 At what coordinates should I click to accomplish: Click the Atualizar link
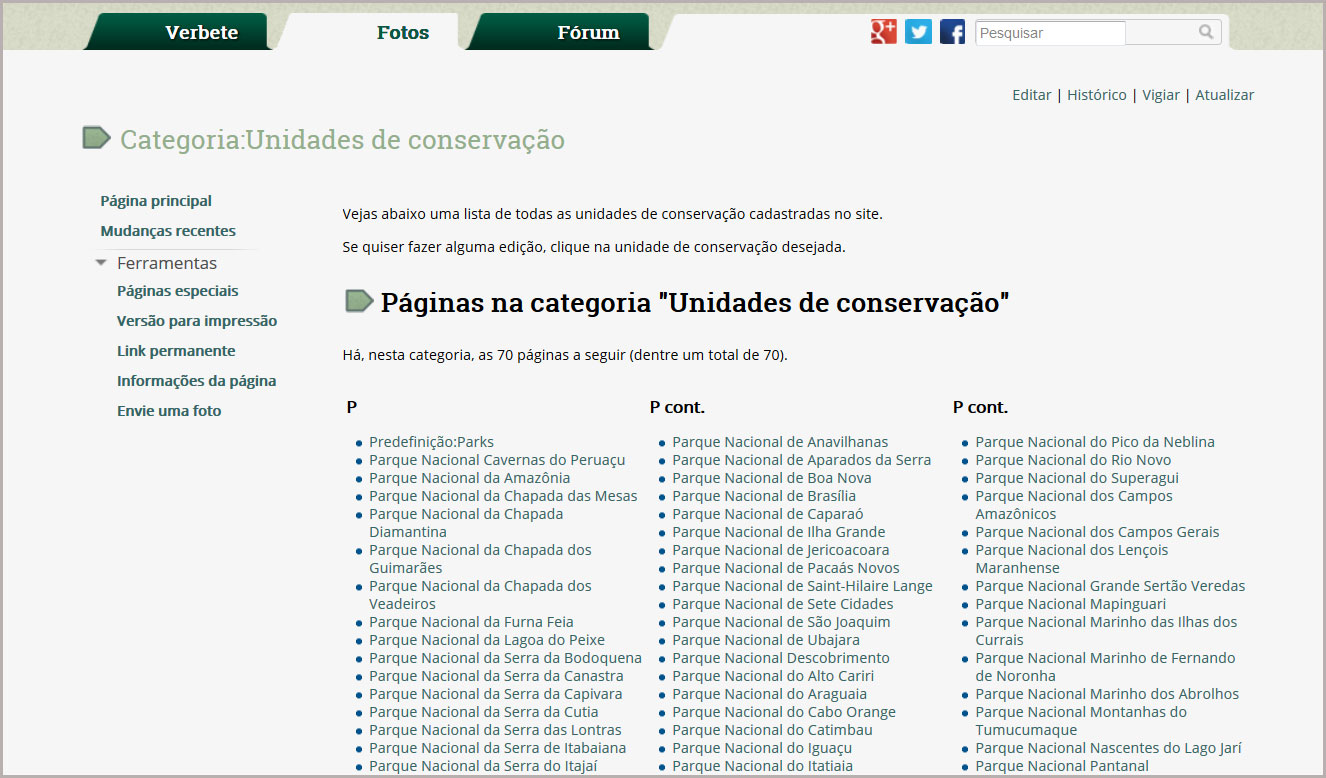(x=1224, y=95)
